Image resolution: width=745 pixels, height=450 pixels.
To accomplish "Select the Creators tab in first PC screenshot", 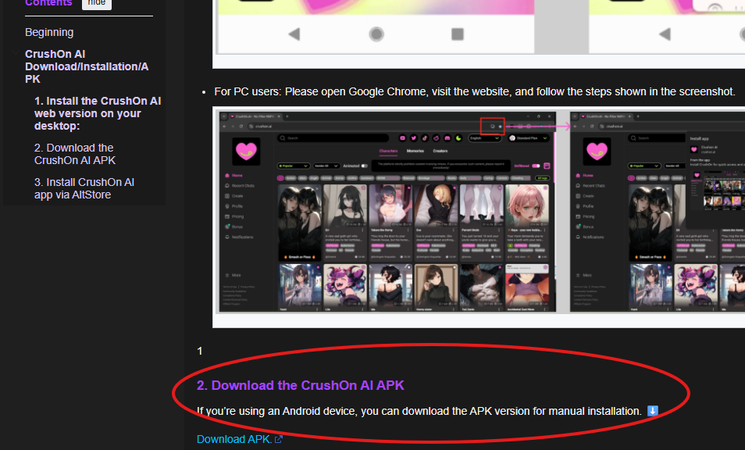I will [440, 151].
